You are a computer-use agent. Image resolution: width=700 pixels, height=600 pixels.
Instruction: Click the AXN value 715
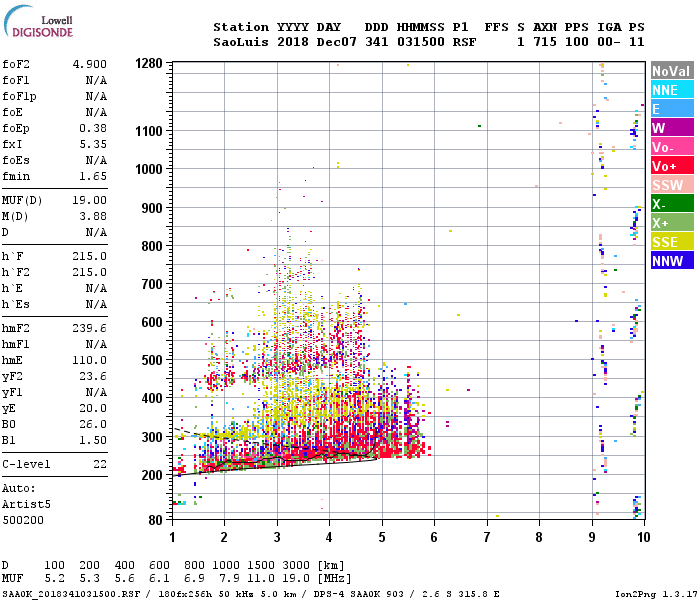545,42
